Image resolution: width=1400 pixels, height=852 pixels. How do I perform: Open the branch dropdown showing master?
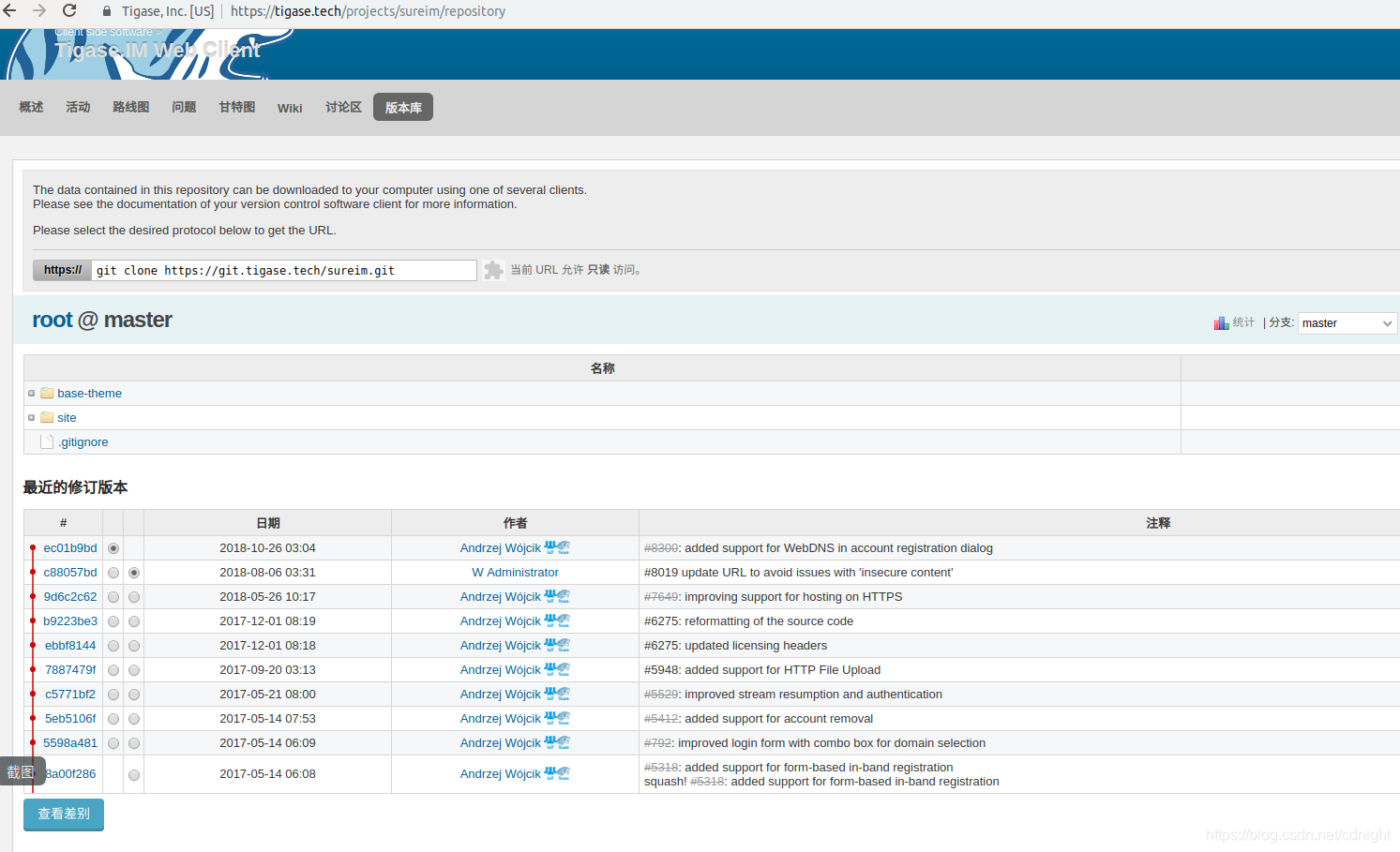[1347, 323]
